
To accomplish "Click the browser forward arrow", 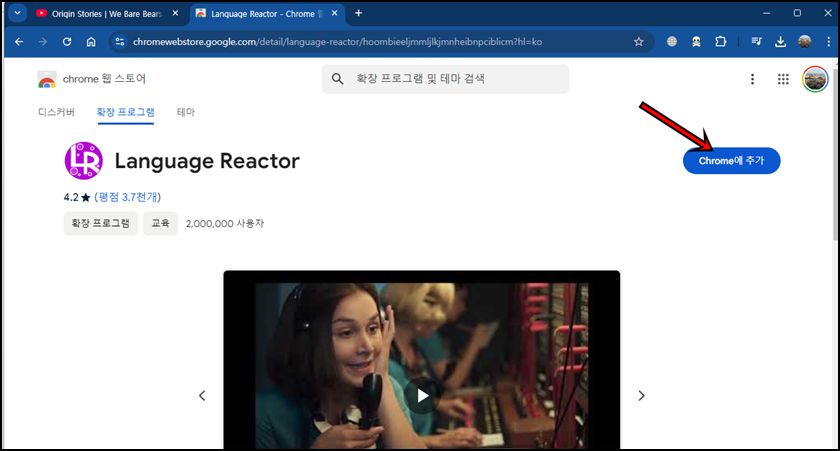I will pos(43,42).
